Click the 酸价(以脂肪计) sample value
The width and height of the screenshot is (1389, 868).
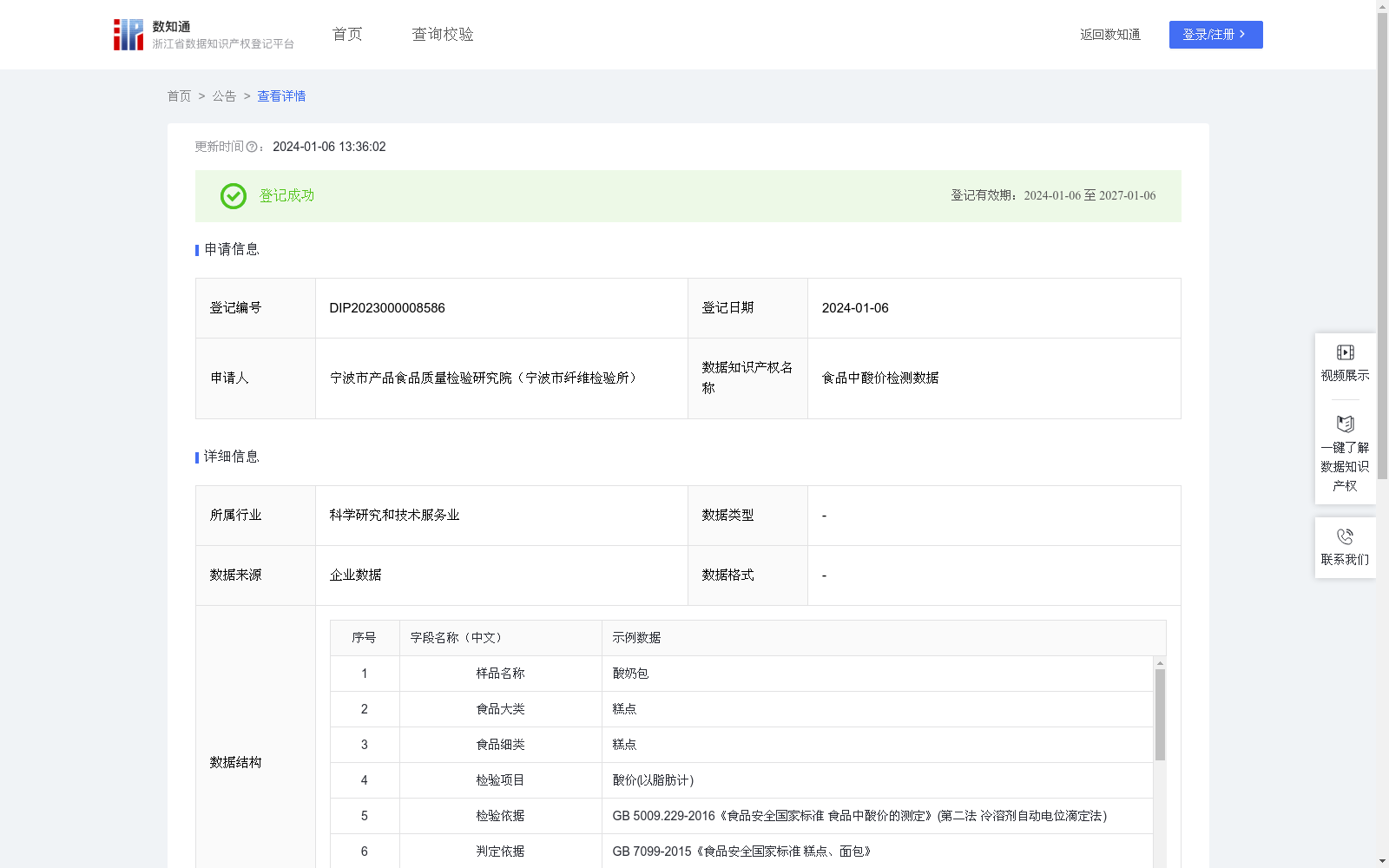click(653, 780)
